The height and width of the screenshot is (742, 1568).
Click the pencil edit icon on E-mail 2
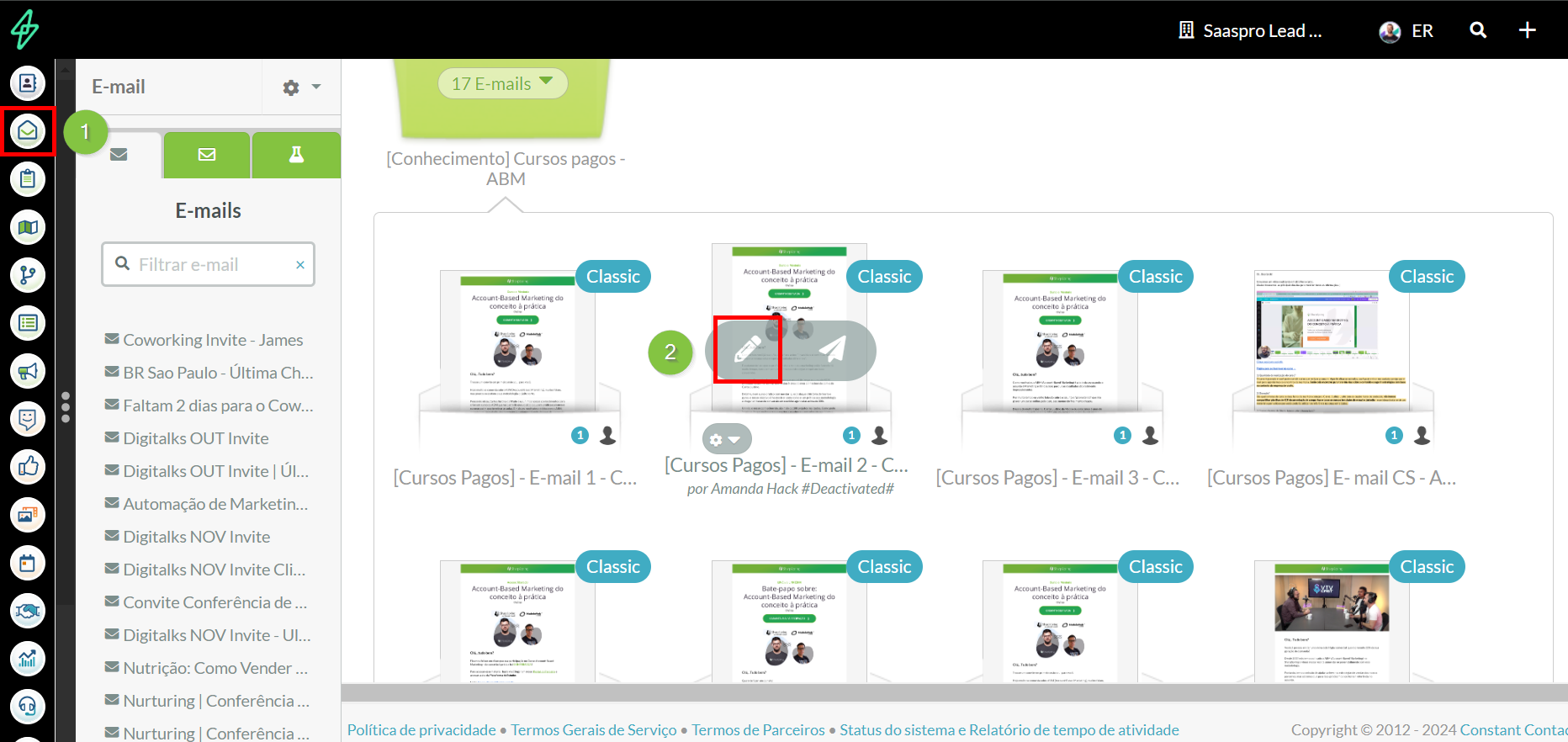tap(747, 350)
